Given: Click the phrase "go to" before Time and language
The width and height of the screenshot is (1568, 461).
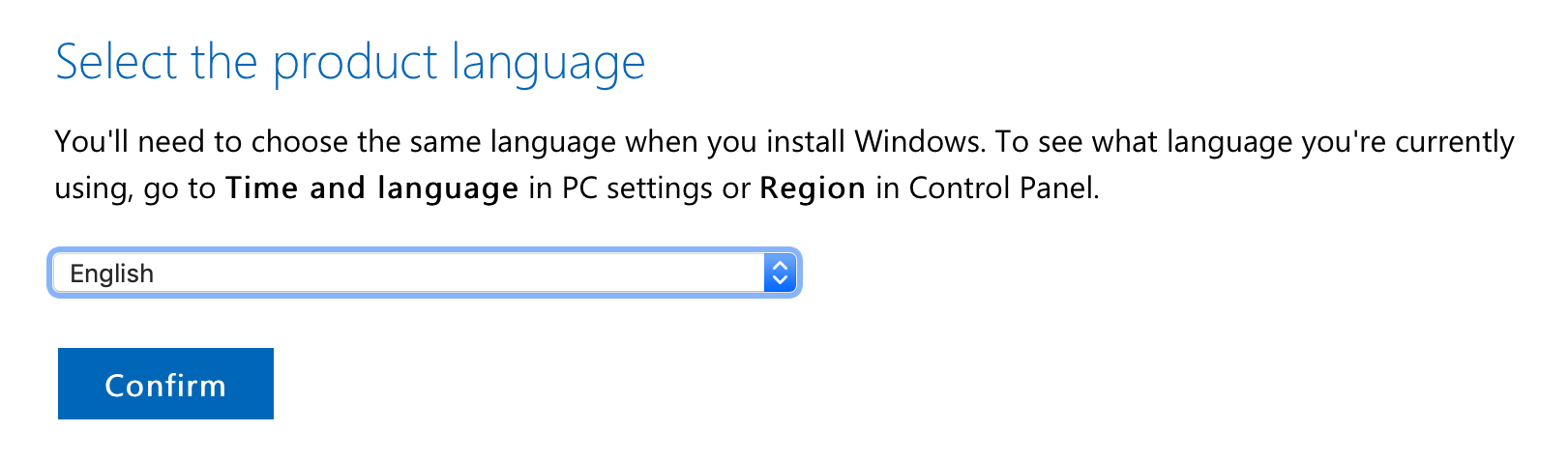Looking at the screenshot, I should (x=179, y=187).
